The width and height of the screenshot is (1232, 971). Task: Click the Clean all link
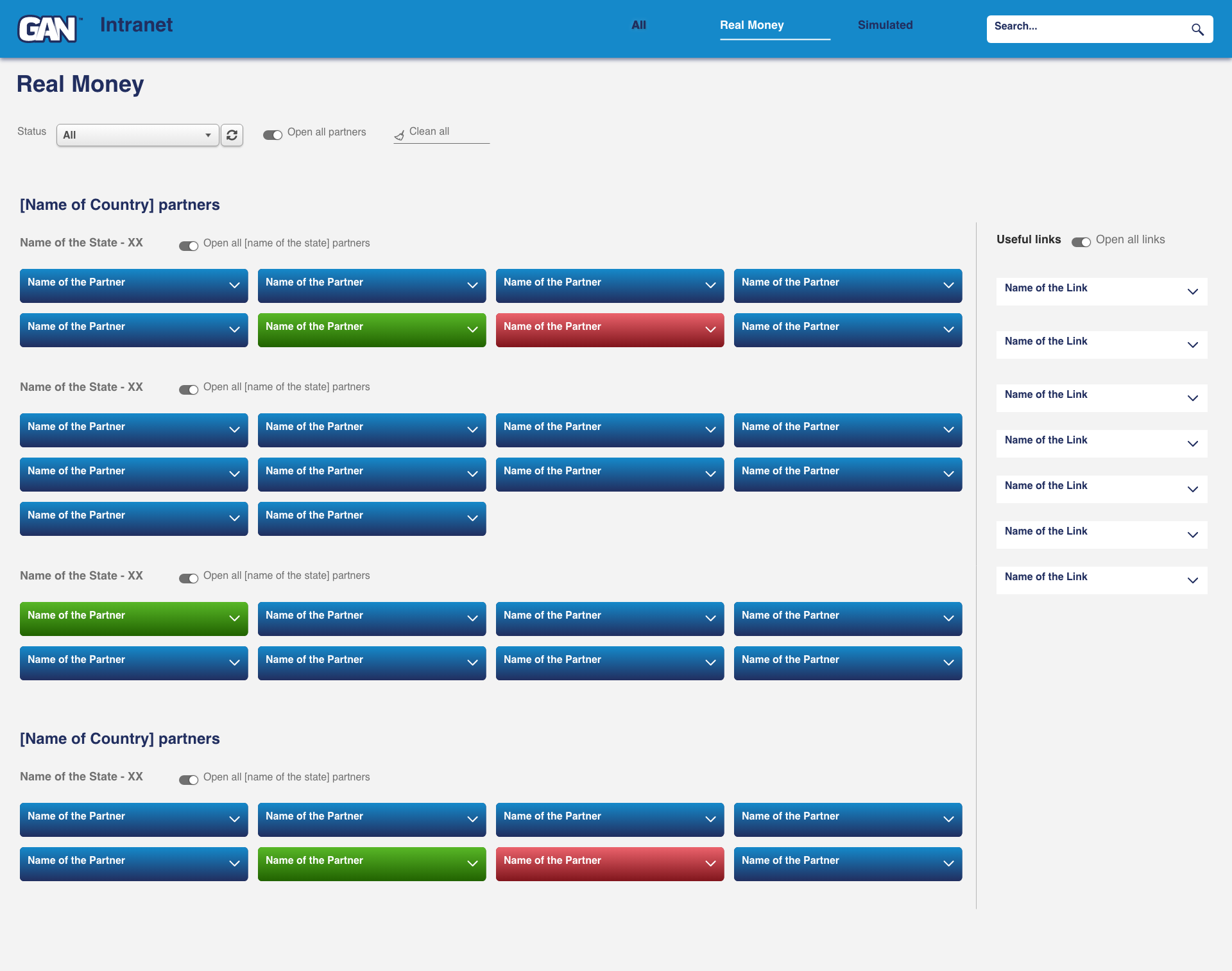coord(429,132)
